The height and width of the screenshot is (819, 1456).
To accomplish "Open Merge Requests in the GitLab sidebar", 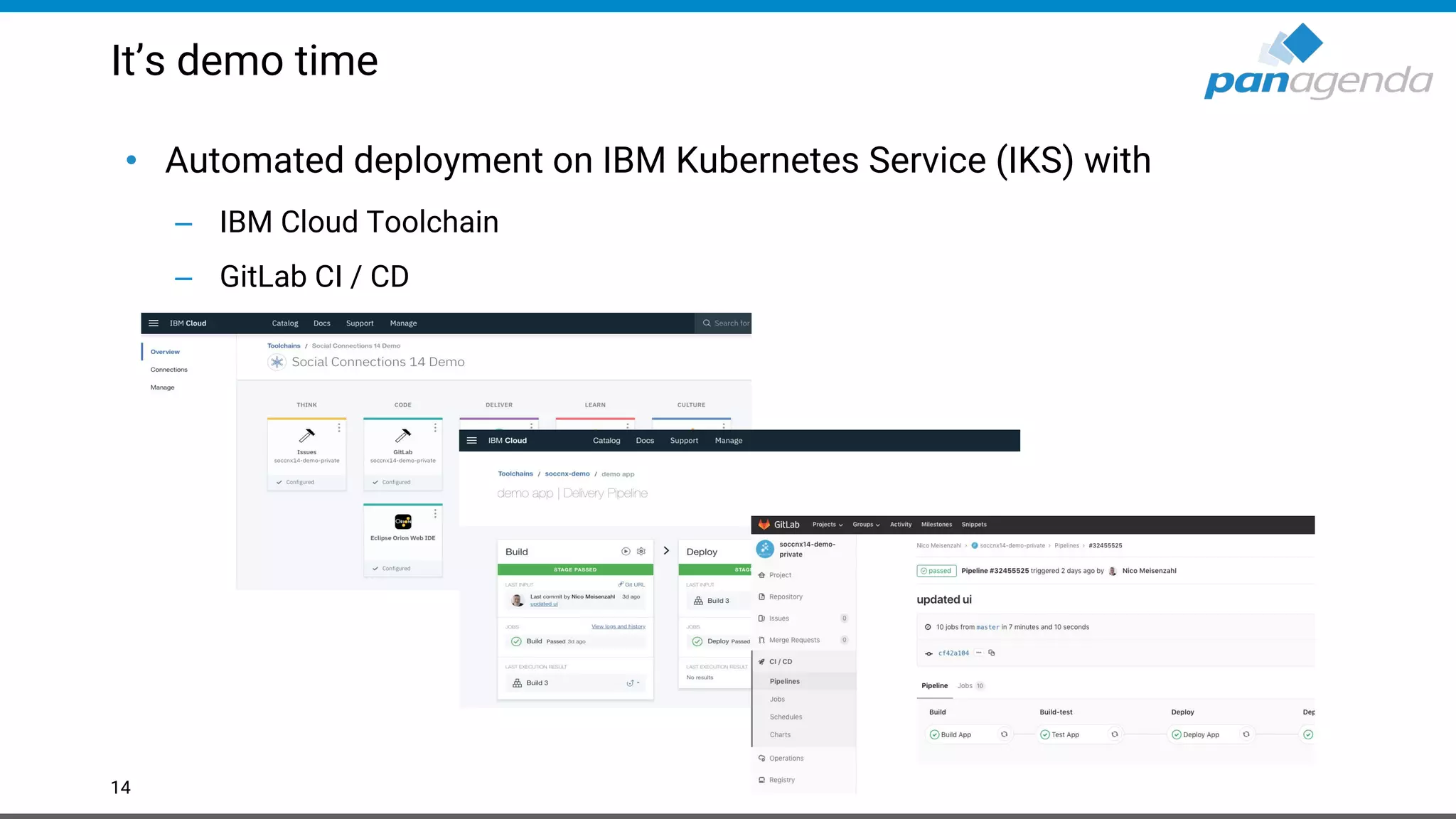I will coord(794,641).
